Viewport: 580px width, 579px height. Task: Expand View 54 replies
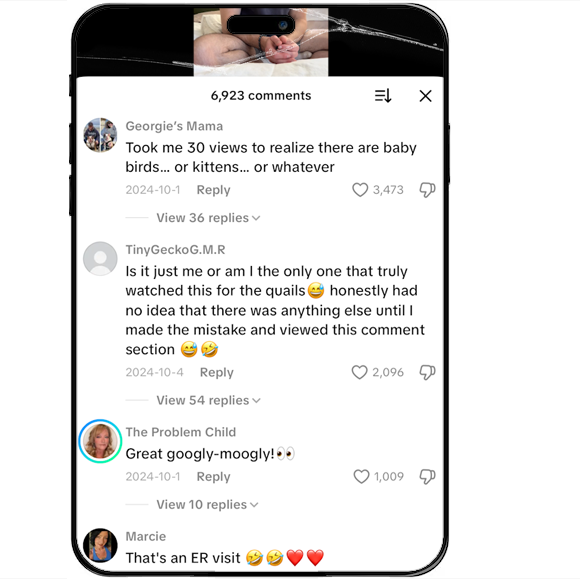point(208,400)
